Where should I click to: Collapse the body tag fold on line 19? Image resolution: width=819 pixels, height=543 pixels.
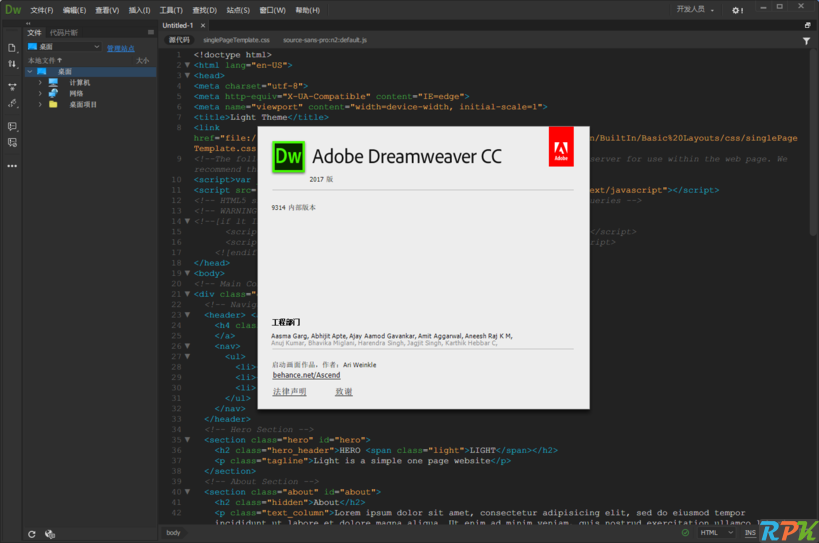tap(188, 273)
